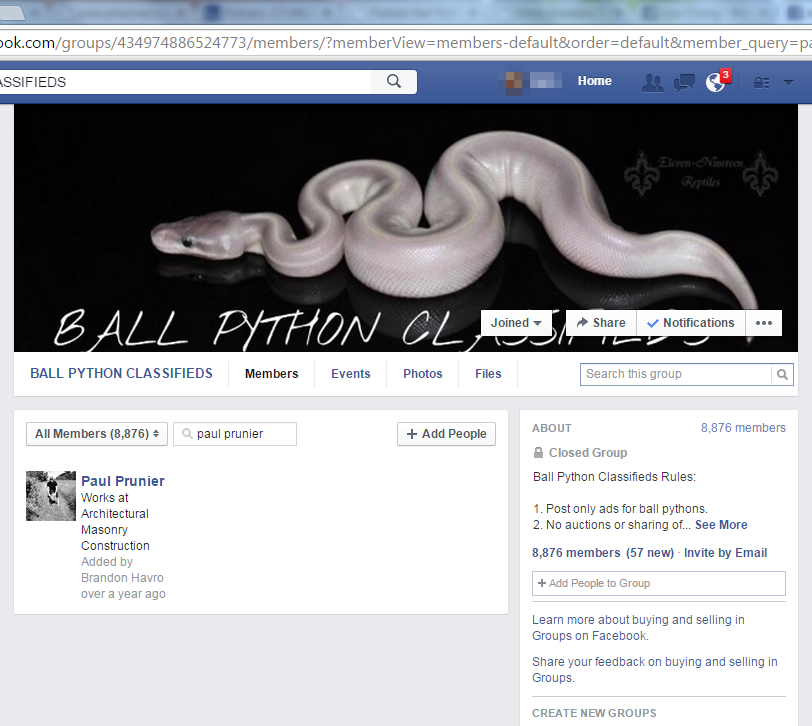
Task: Expand the See More rules link
Action: 721,525
